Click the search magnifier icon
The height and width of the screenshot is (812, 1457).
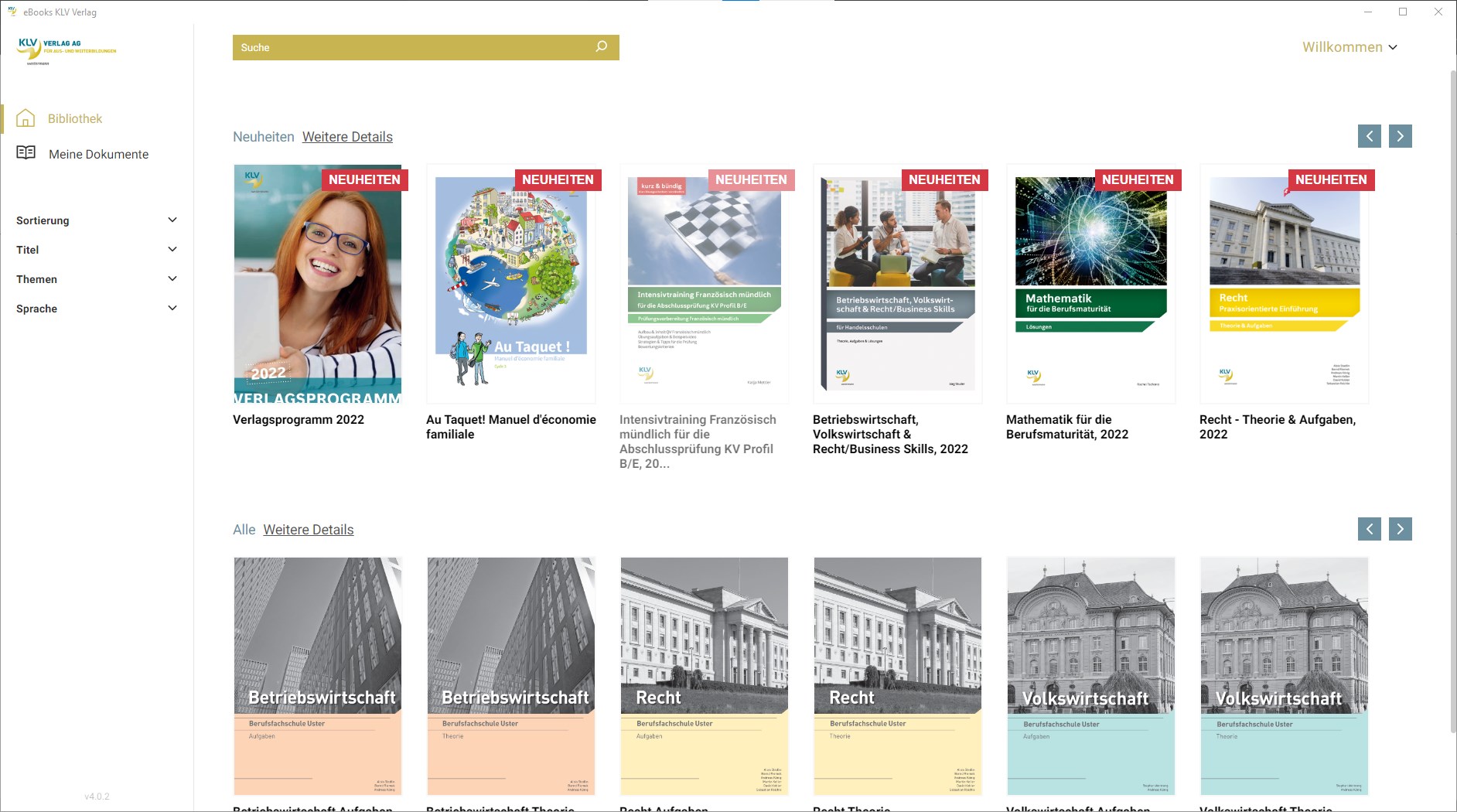[x=601, y=46]
